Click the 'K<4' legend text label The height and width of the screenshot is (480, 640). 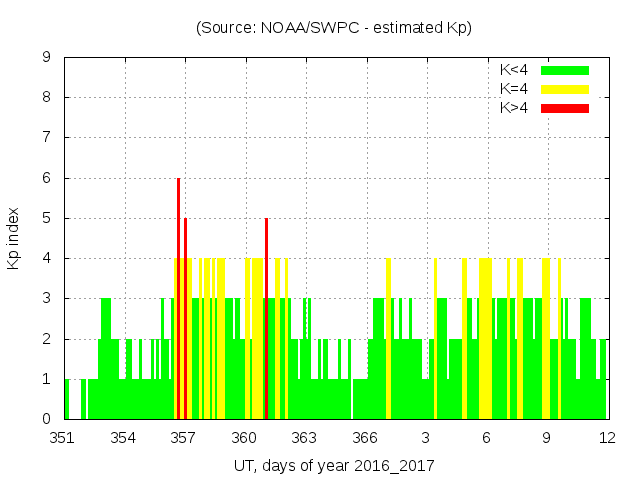[x=513, y=70]
